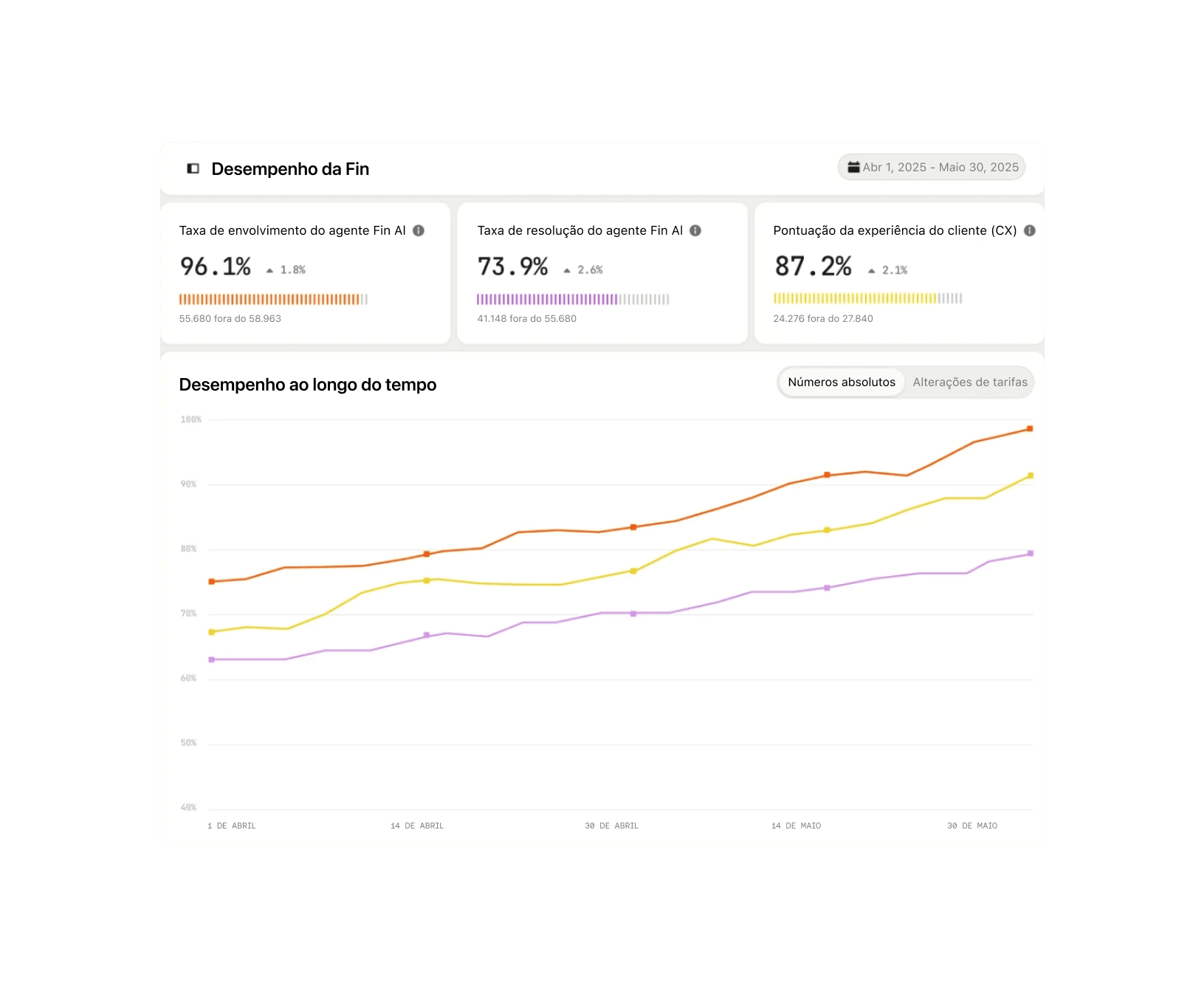
Task: Click the calendar icon in date range
Action: coord(853,167)
